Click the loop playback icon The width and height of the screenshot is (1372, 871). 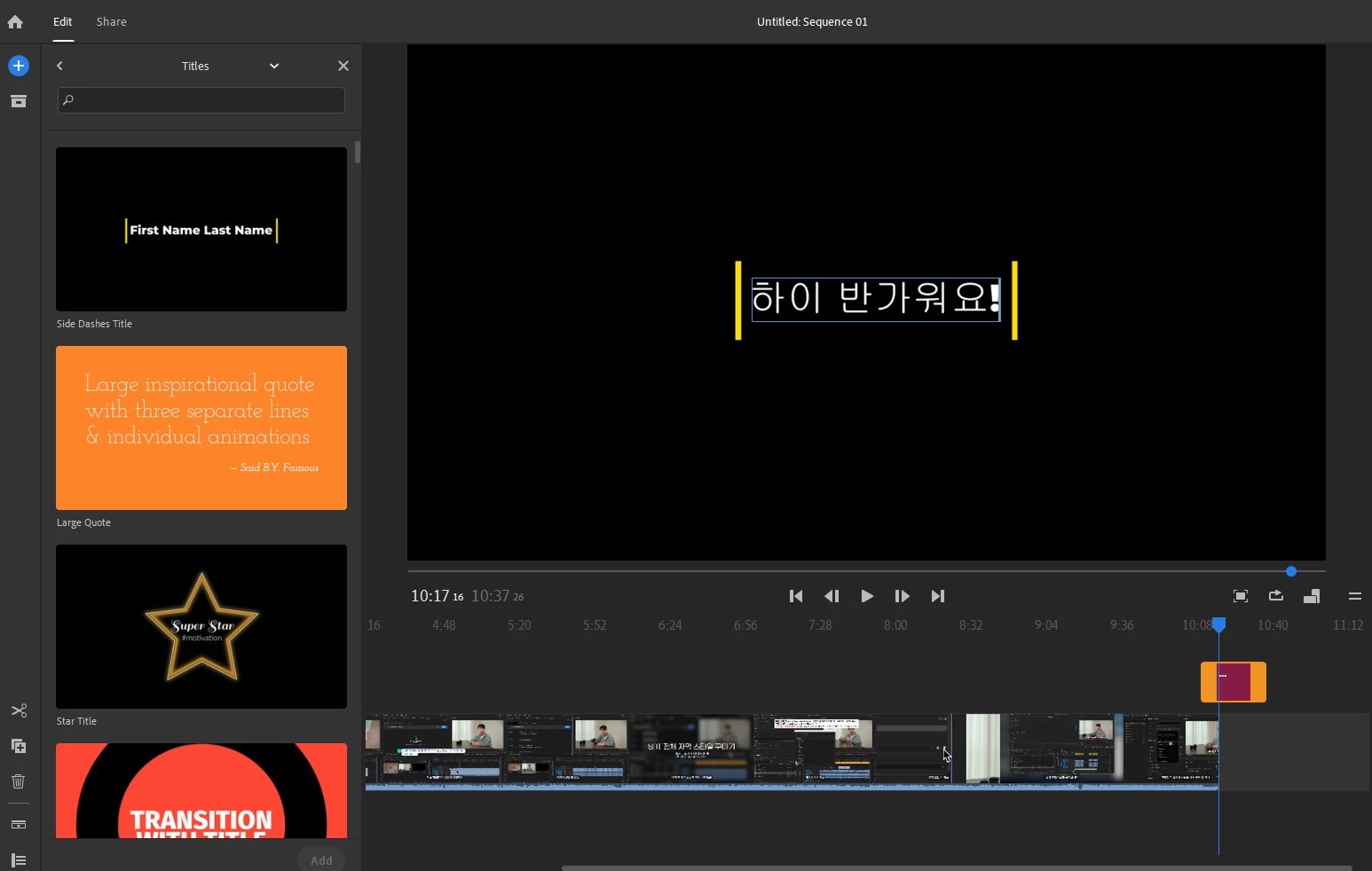pos(1276,596)
